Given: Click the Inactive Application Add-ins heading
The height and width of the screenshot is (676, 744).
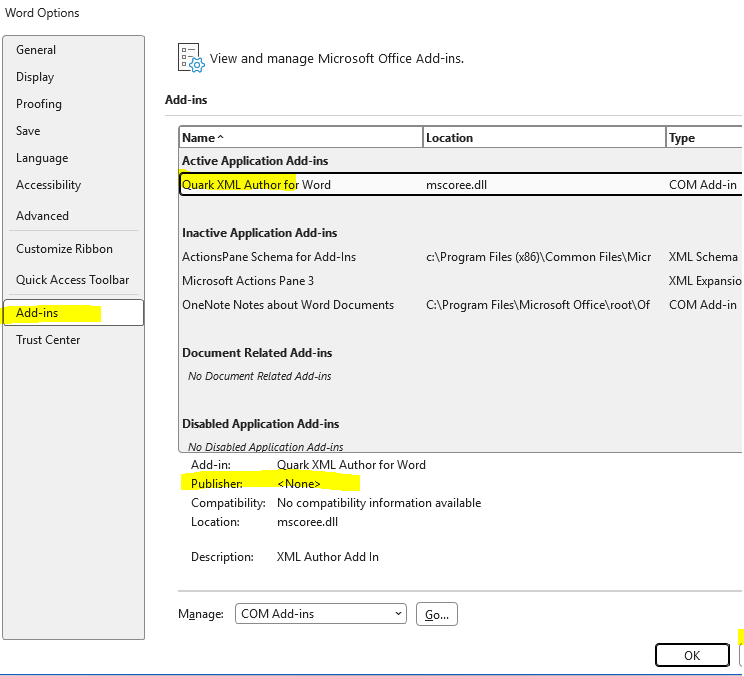Looking at the screenshot, I should point(260,233).
